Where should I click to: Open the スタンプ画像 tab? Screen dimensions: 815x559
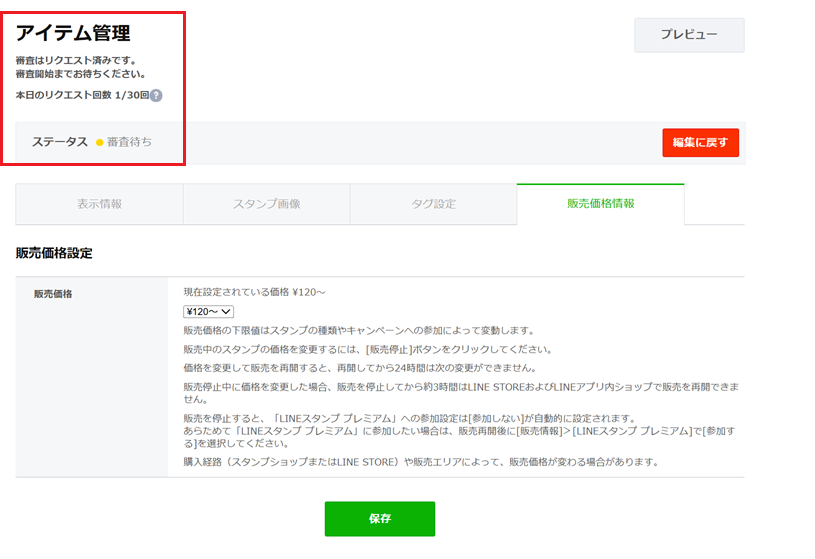point(266,204)
